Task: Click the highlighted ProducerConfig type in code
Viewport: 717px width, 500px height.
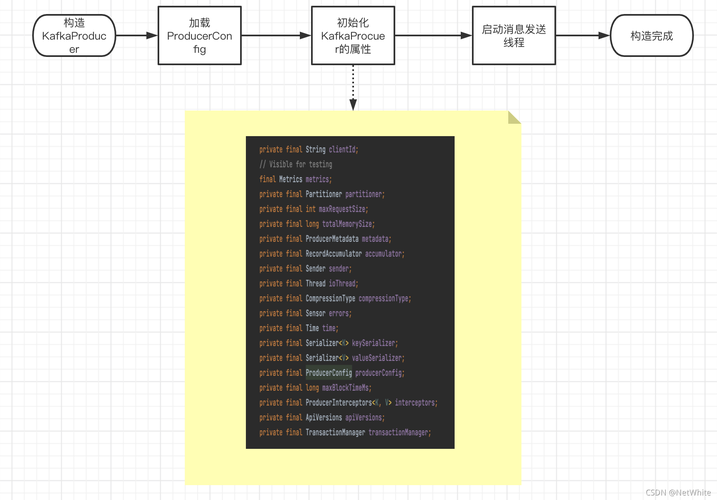Action: pyautogui.click(x=329, y=373)
